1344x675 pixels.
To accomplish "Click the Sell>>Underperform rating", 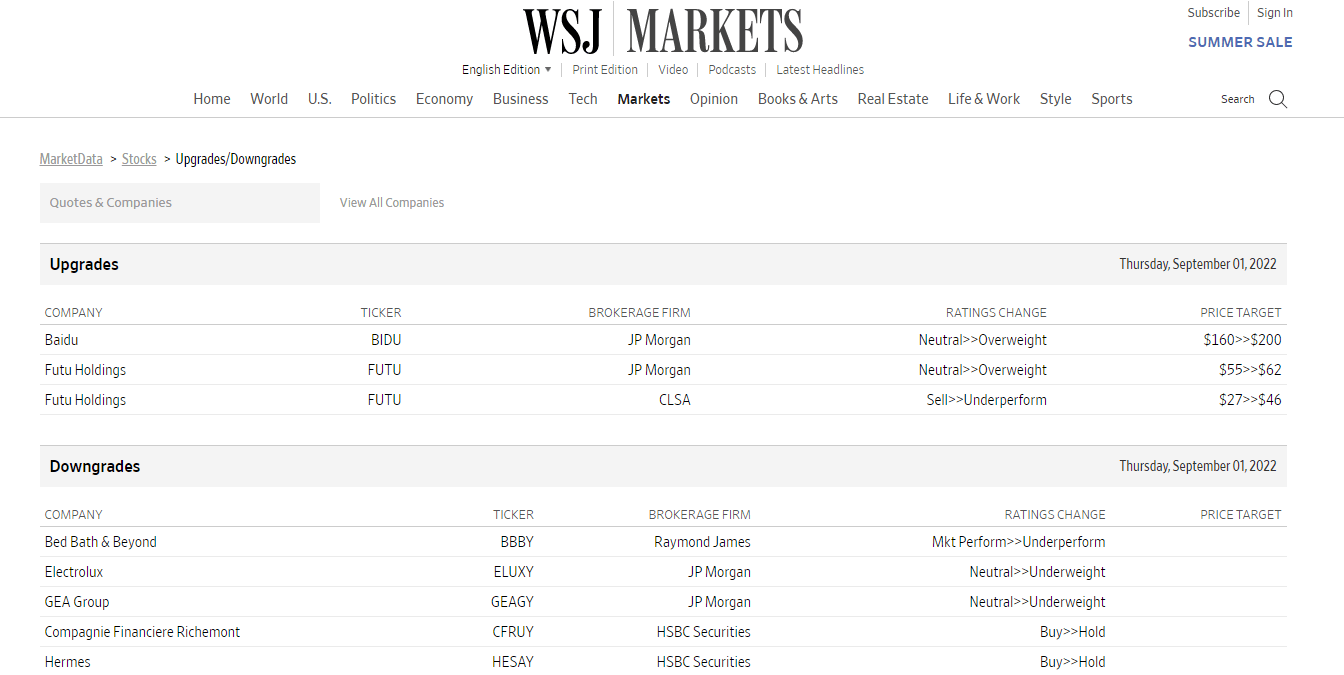I will (x=987, y=400).
